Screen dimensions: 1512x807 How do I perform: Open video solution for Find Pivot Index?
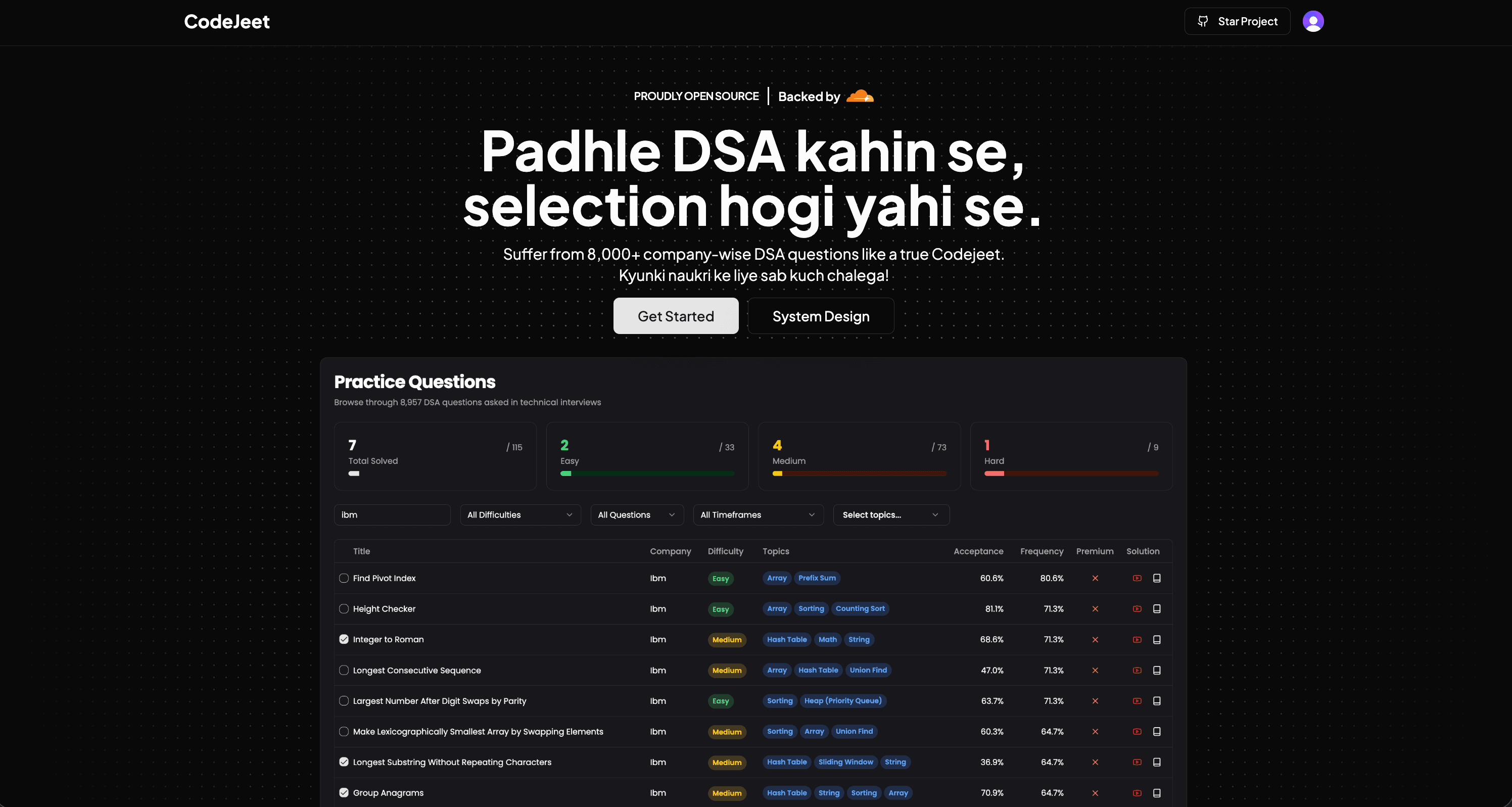[x=1137, y=578]
